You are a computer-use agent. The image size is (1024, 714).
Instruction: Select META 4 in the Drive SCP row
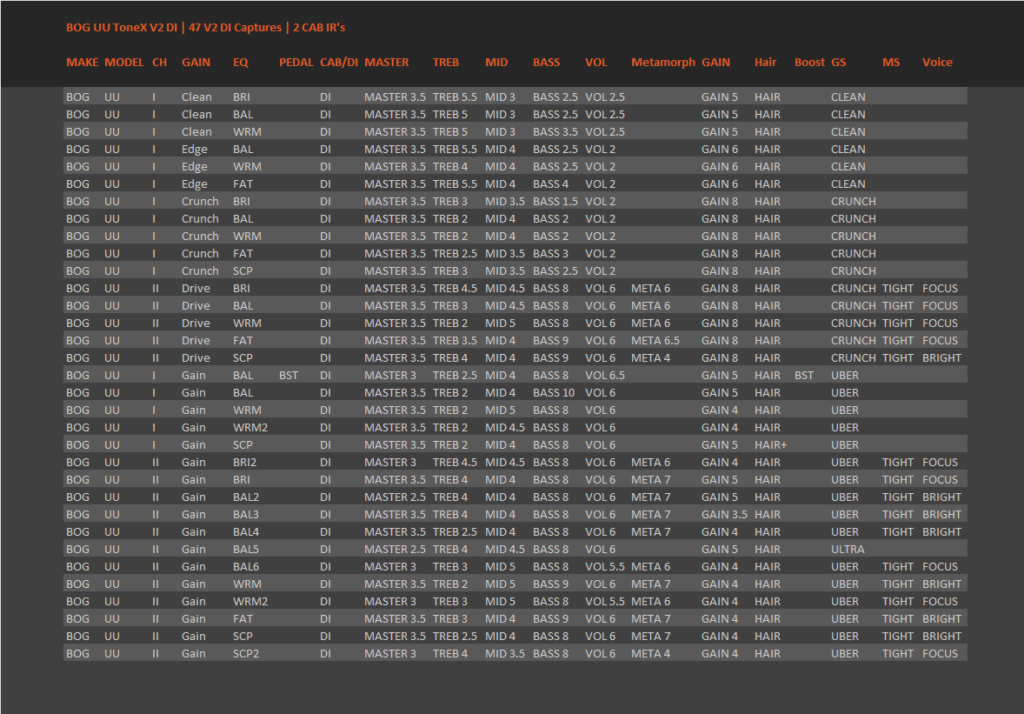[x=650, y=358]
